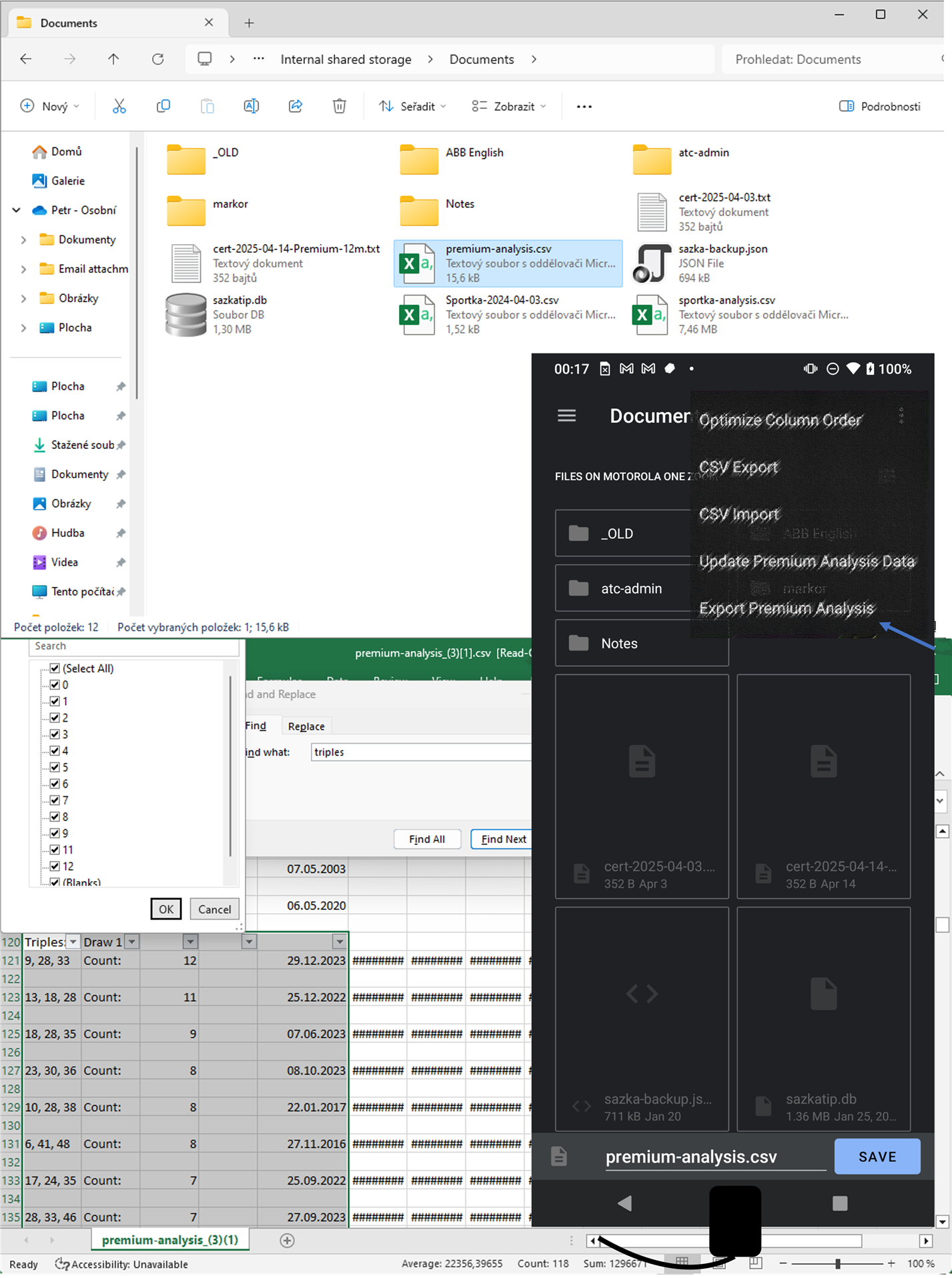Open the Triples column filter dropdown in Excel

point(73,942)
